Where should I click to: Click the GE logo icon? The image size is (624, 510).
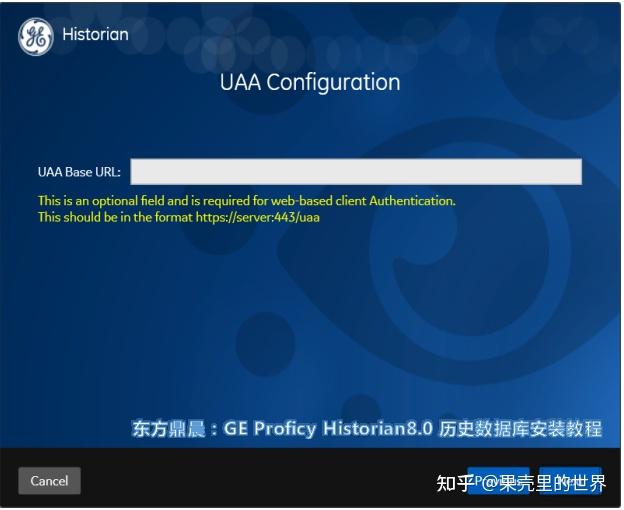pyautogui.click(x=36, y=36)
